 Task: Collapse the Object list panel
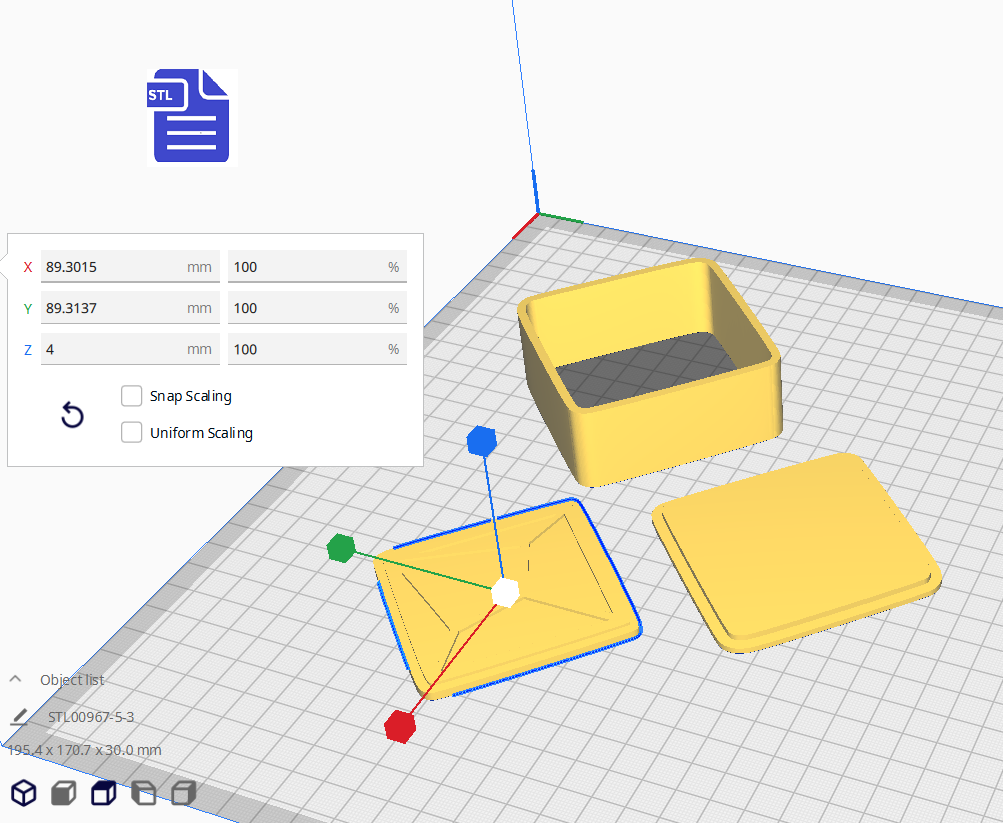[16, 680]
